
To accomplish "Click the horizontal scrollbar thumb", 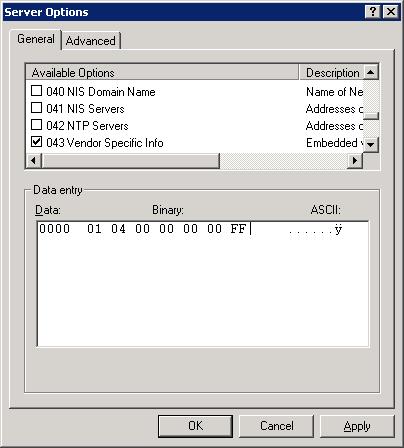I will 130,161.
